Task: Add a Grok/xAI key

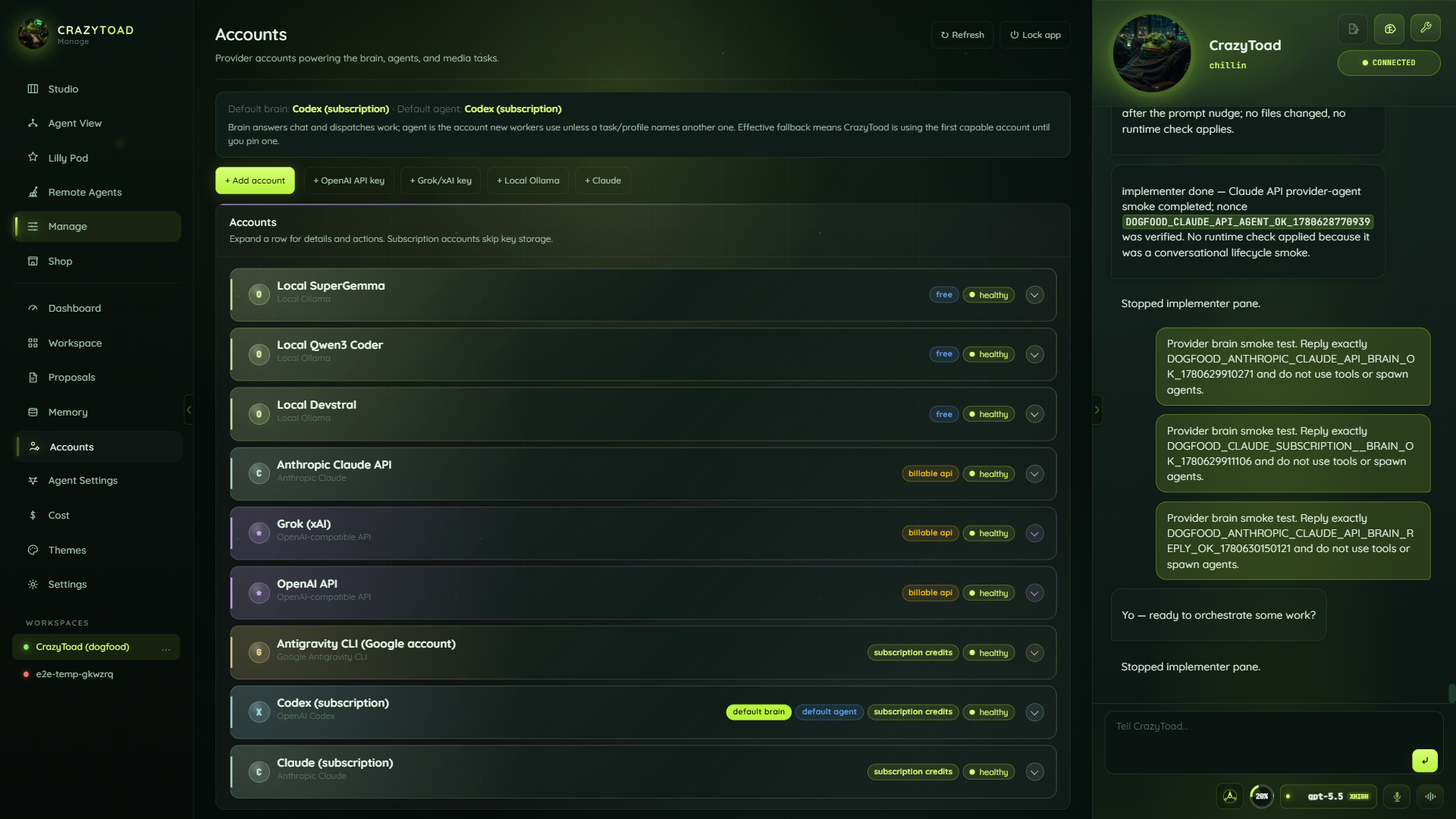Action: pos(441,180)
